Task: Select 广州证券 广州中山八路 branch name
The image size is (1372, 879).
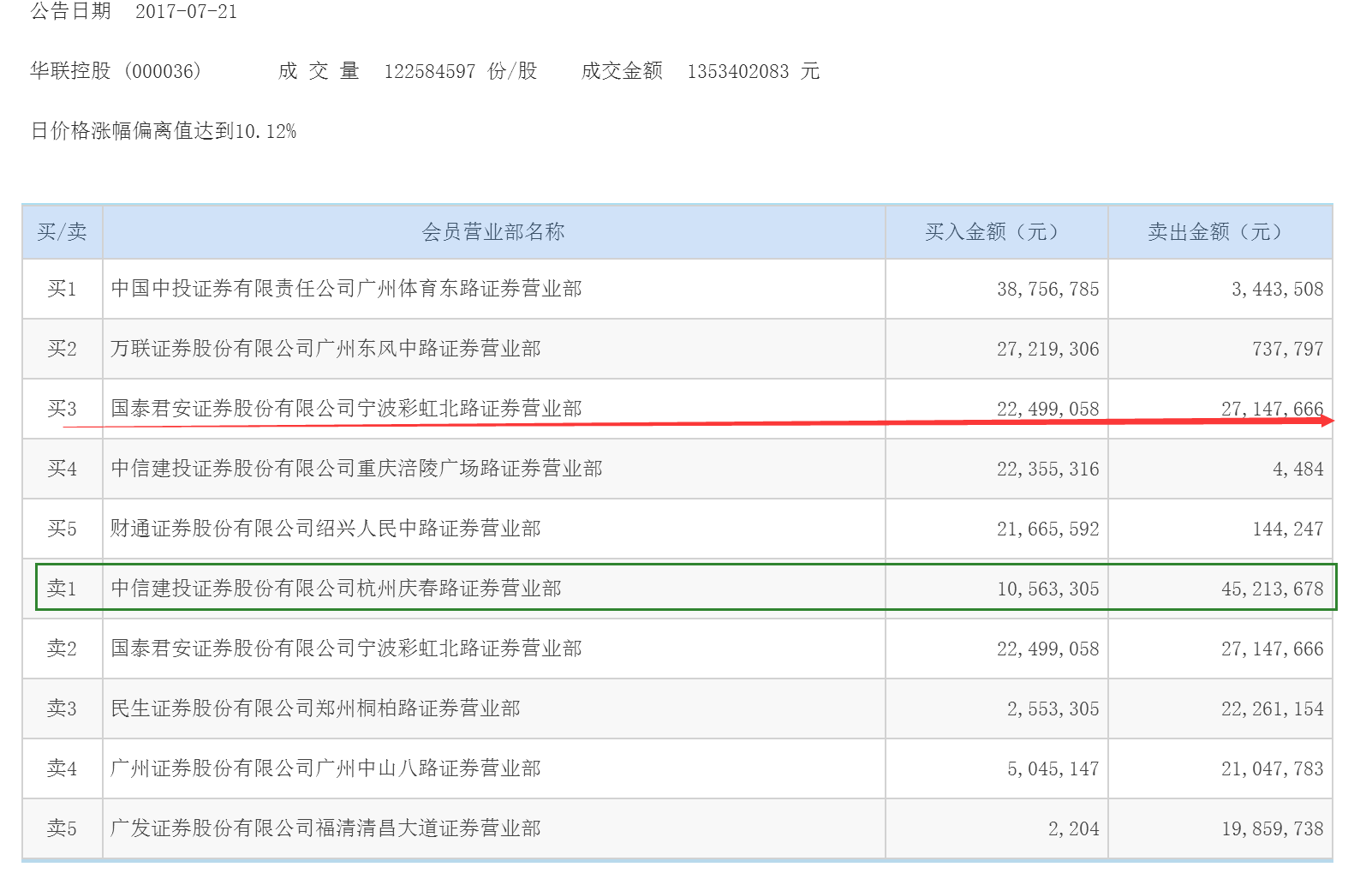Action: pyautogui.click(x=325, y=768)
